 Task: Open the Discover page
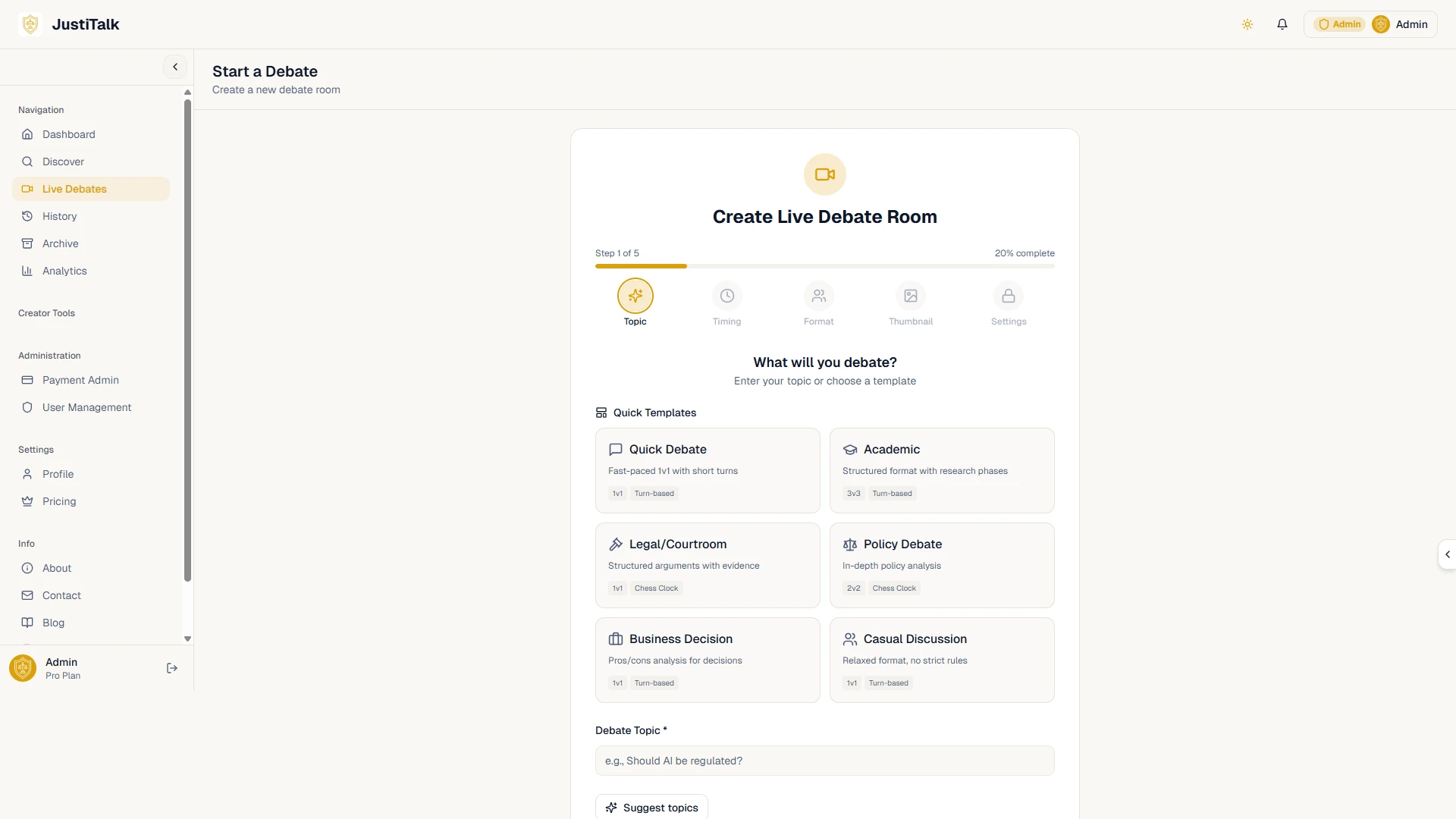click(91, 162)
